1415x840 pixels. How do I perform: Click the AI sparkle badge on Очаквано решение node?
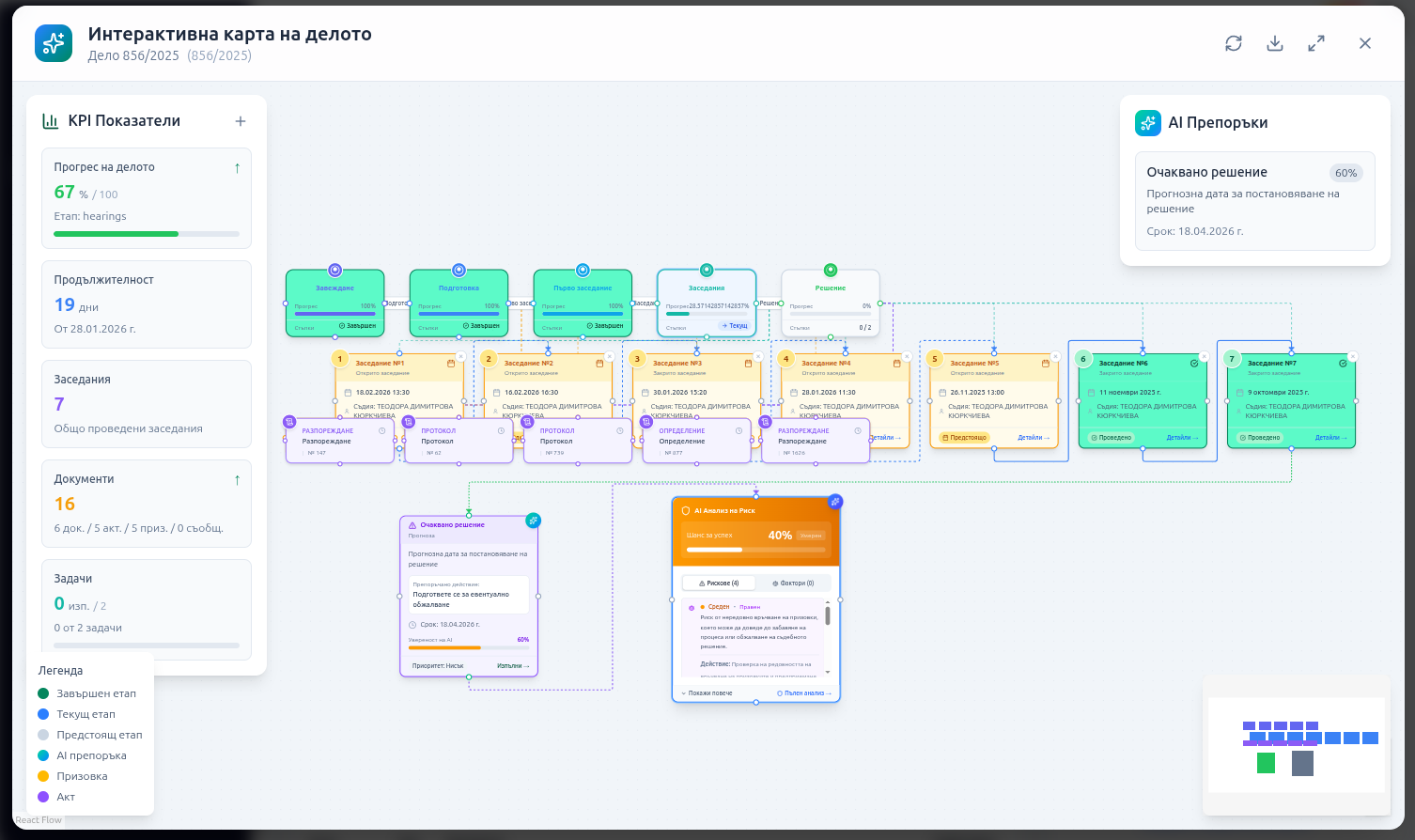coord(533,520)
